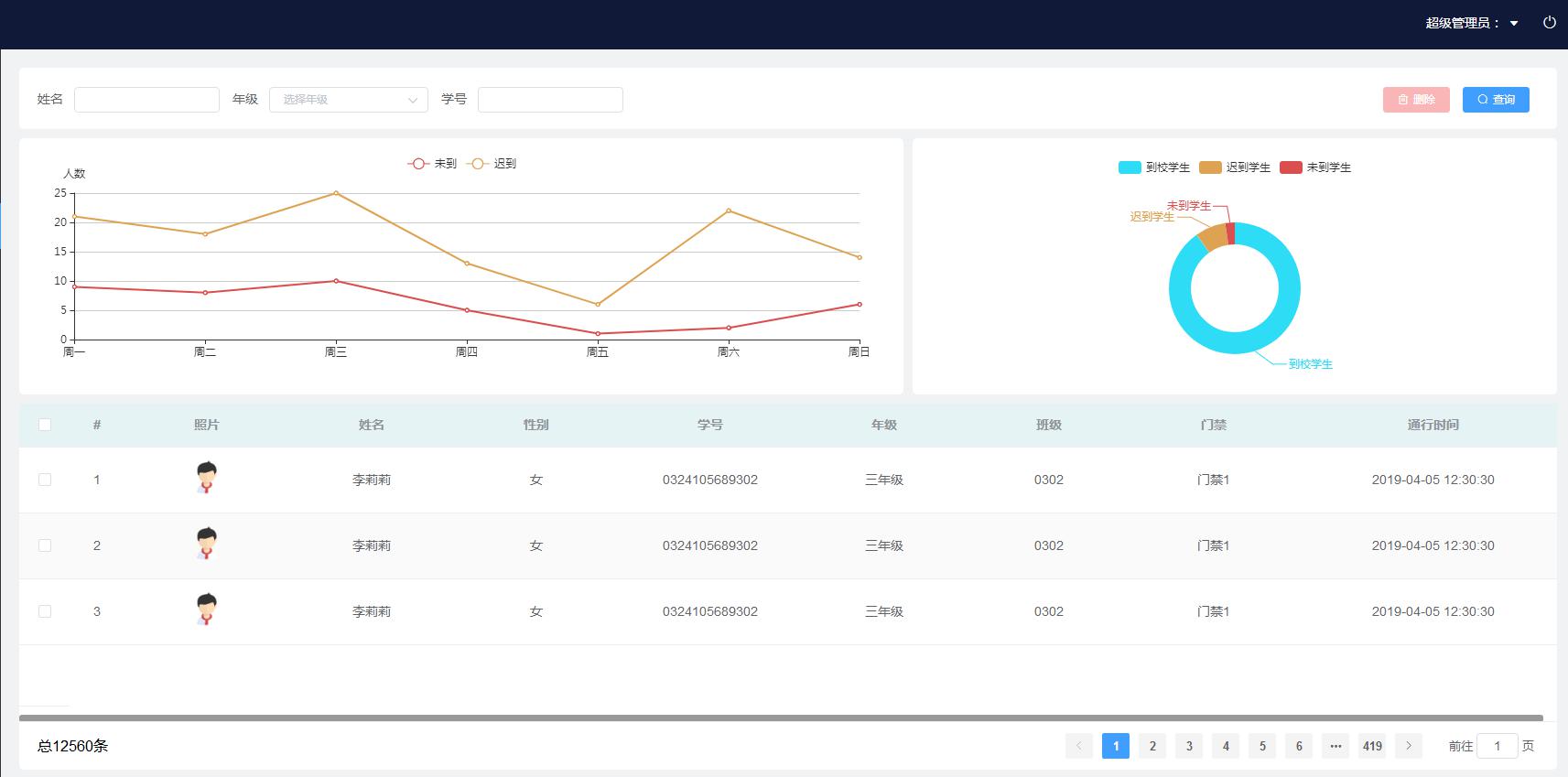
Task: Click the 查询 search button
Action: pos(1495,100)
